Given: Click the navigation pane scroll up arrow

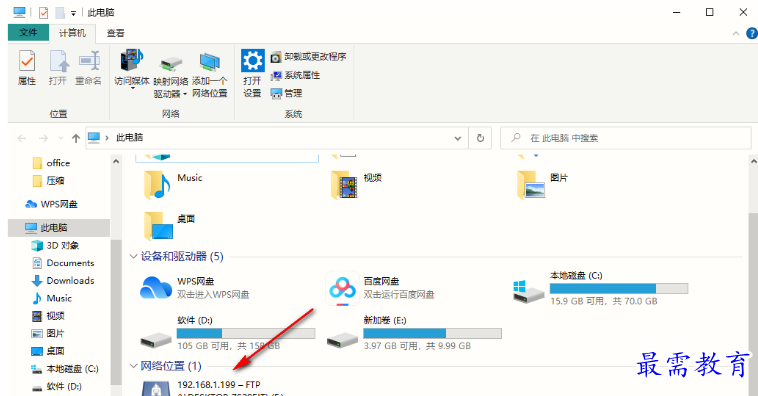Looking at the screenshot, I should tap(116, 162).
